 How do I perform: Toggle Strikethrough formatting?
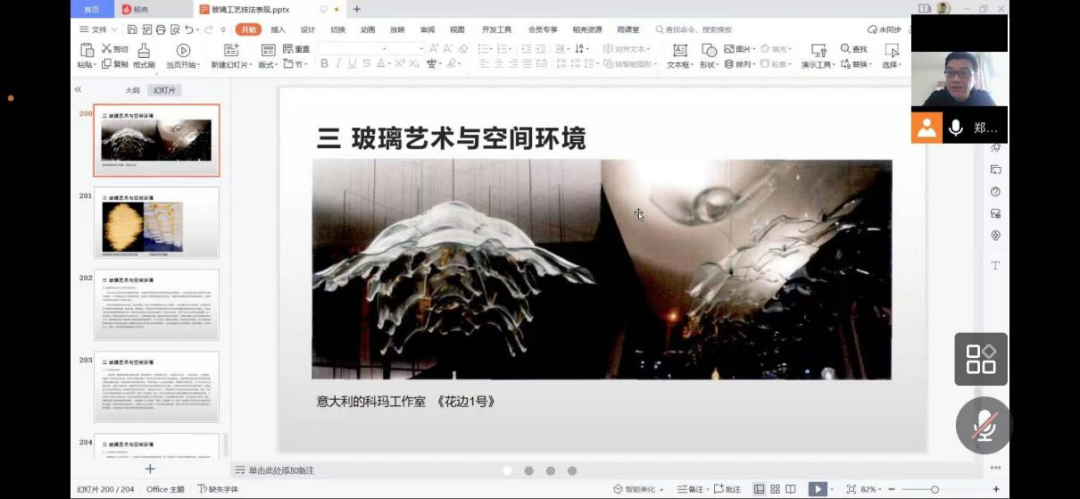pos(366,63)
